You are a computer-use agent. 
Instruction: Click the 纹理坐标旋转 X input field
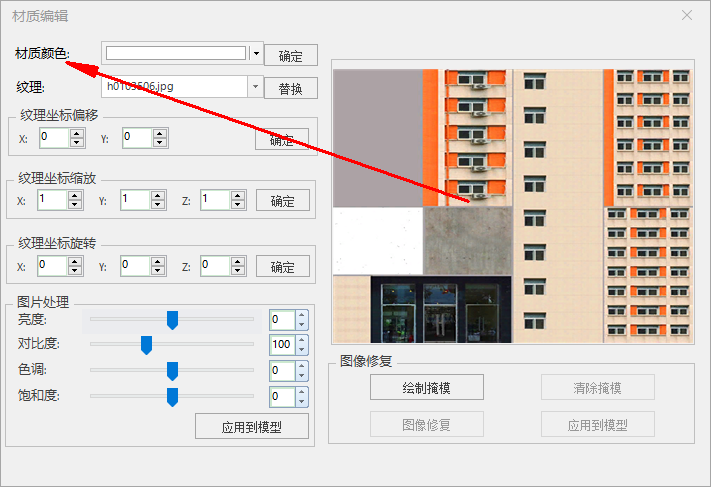pos(53,266)
